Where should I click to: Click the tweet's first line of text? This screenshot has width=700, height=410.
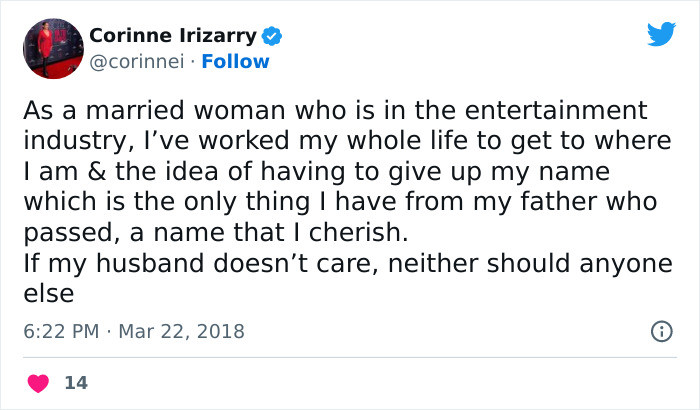[x=335, y=110]
